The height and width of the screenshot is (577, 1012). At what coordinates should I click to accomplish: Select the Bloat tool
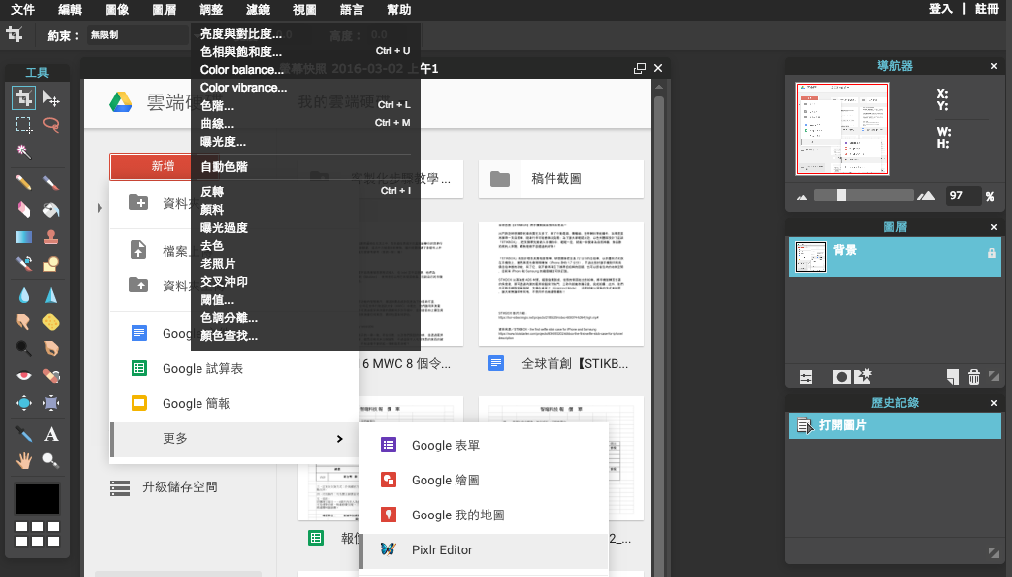point(24,403)
